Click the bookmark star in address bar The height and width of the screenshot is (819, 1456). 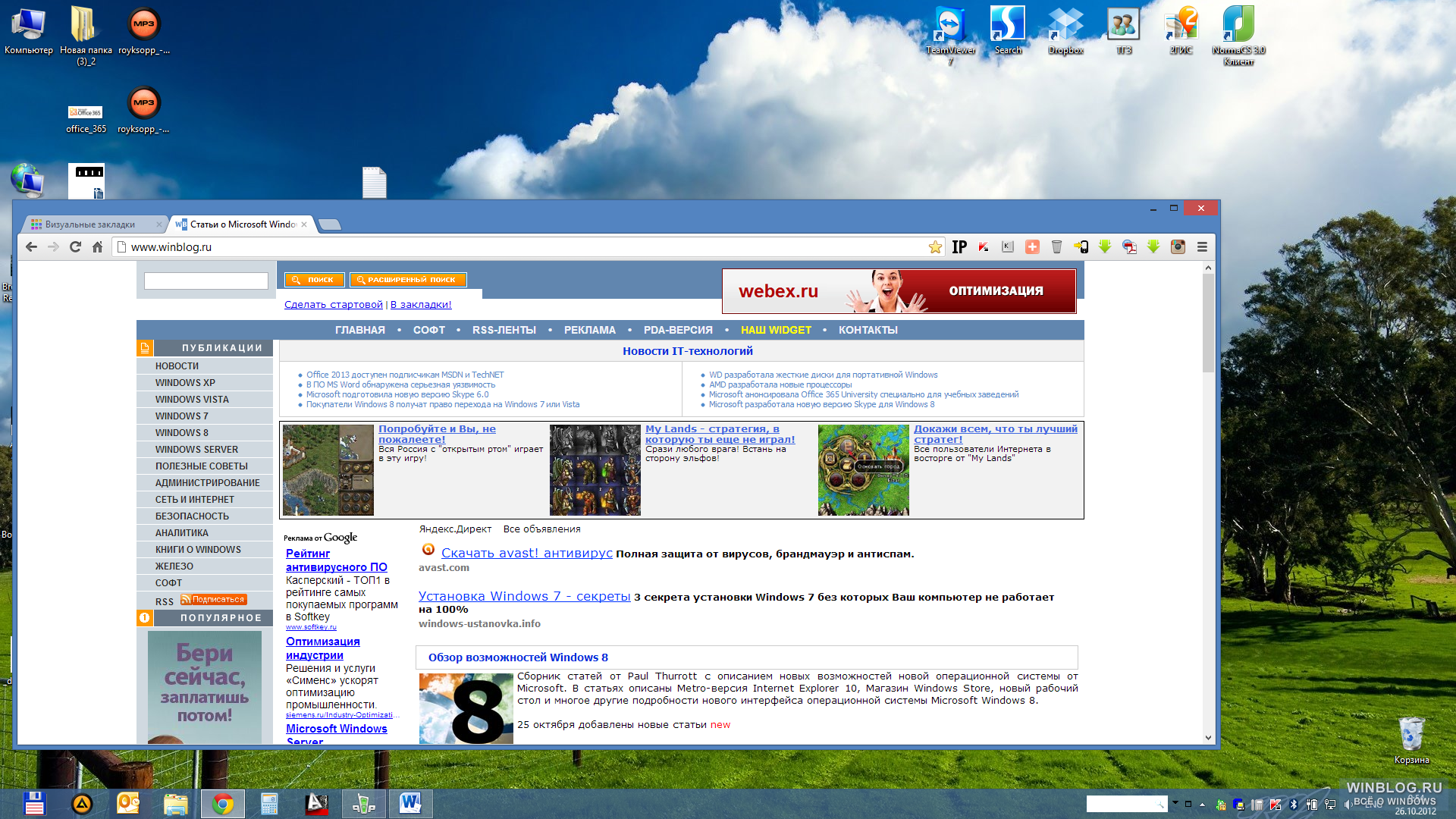point(935,247)
